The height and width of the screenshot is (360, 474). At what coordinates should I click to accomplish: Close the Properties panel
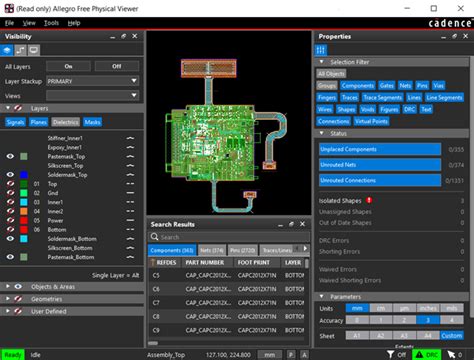tap(466, 36)
